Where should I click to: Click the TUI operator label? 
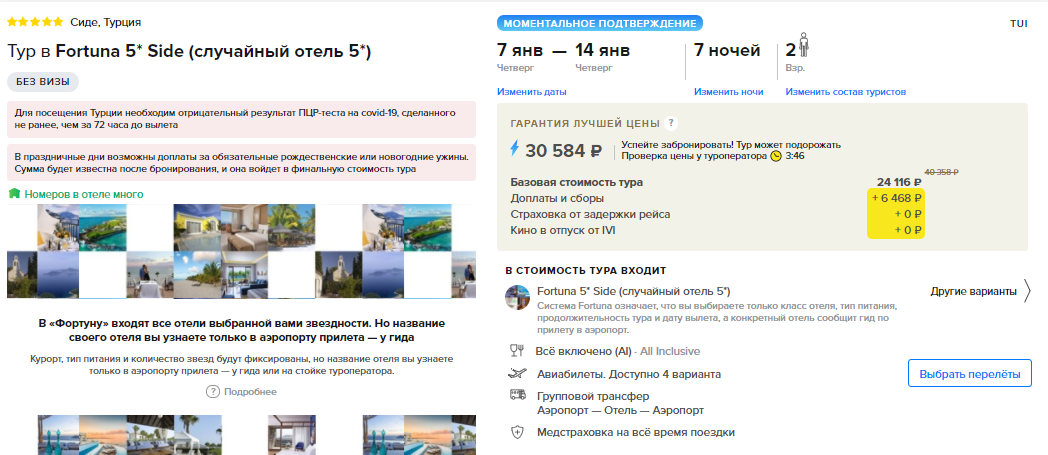coord(1019,24)
